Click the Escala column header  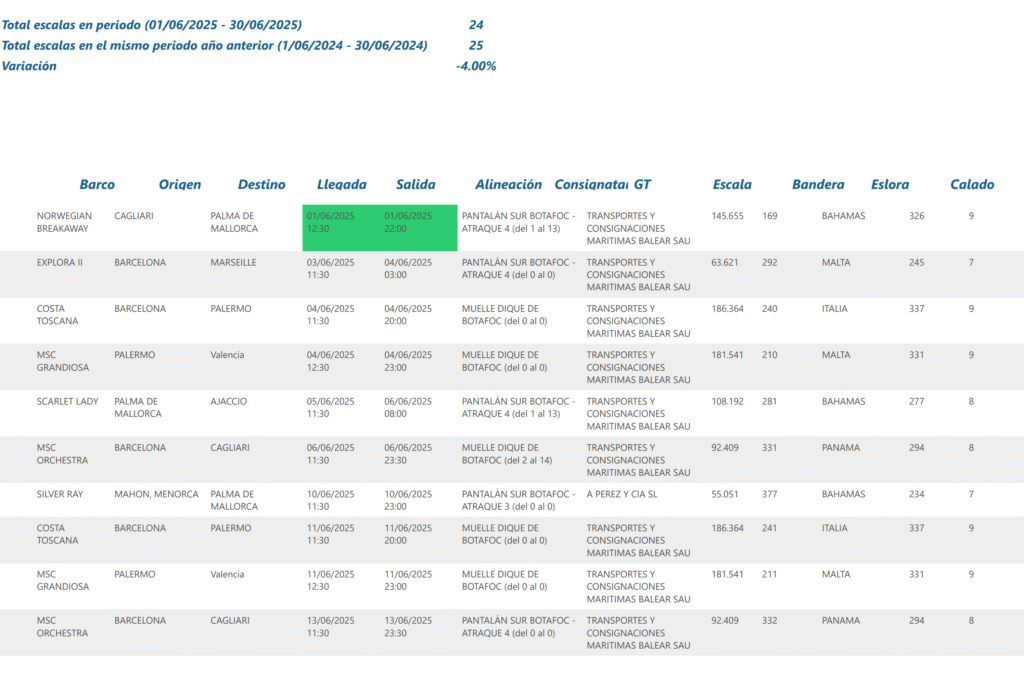(x=732, y=185)
